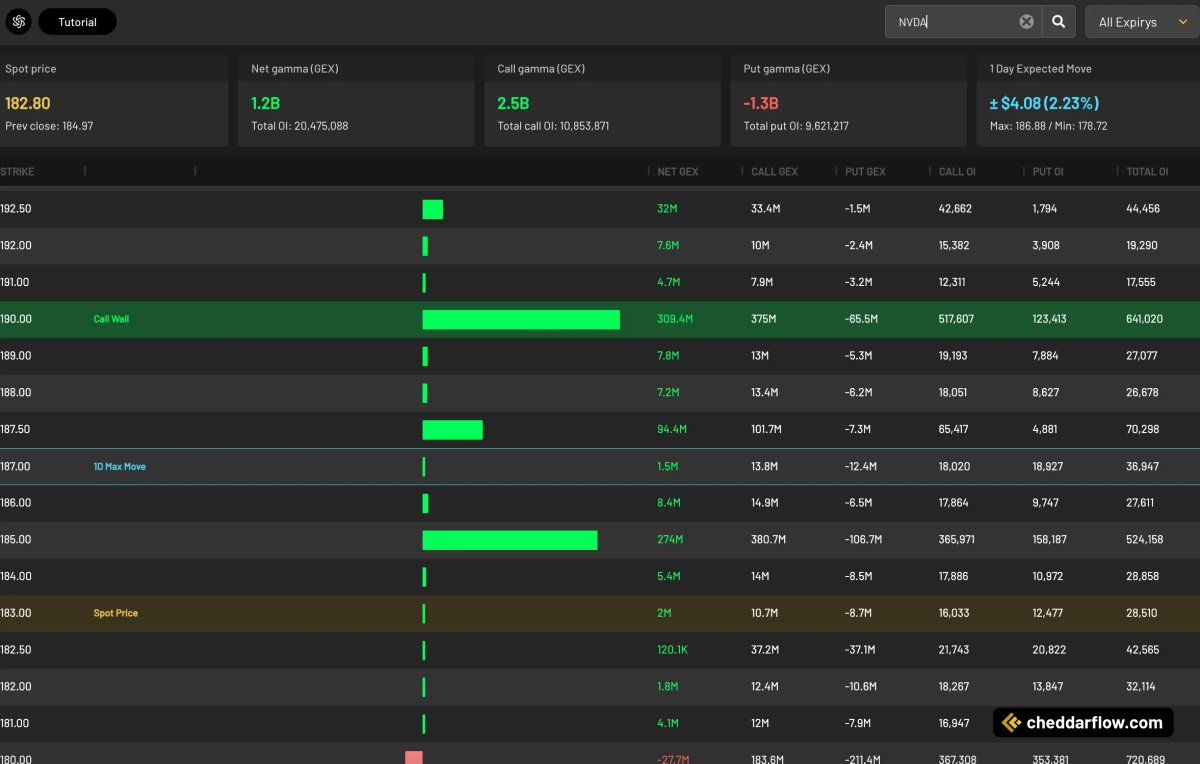Click Total OI: 20,475,088 text

pos(300,126)
